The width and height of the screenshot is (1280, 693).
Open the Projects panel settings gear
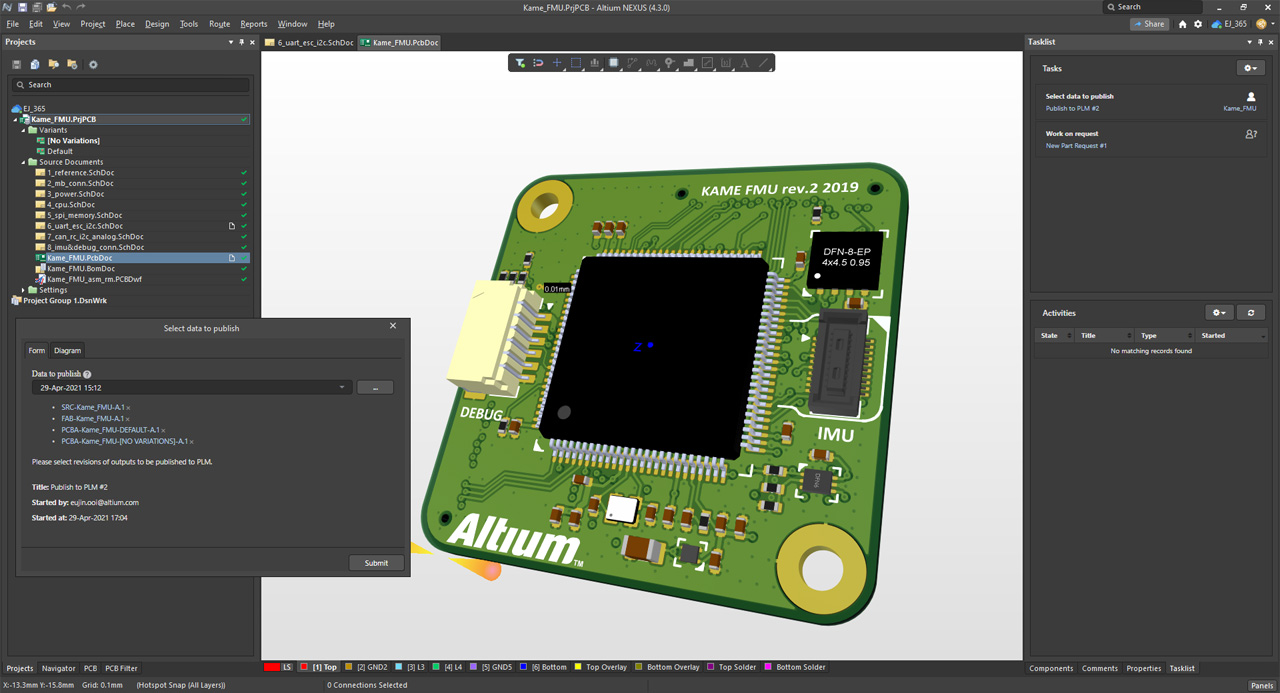(x=92, y=64)
